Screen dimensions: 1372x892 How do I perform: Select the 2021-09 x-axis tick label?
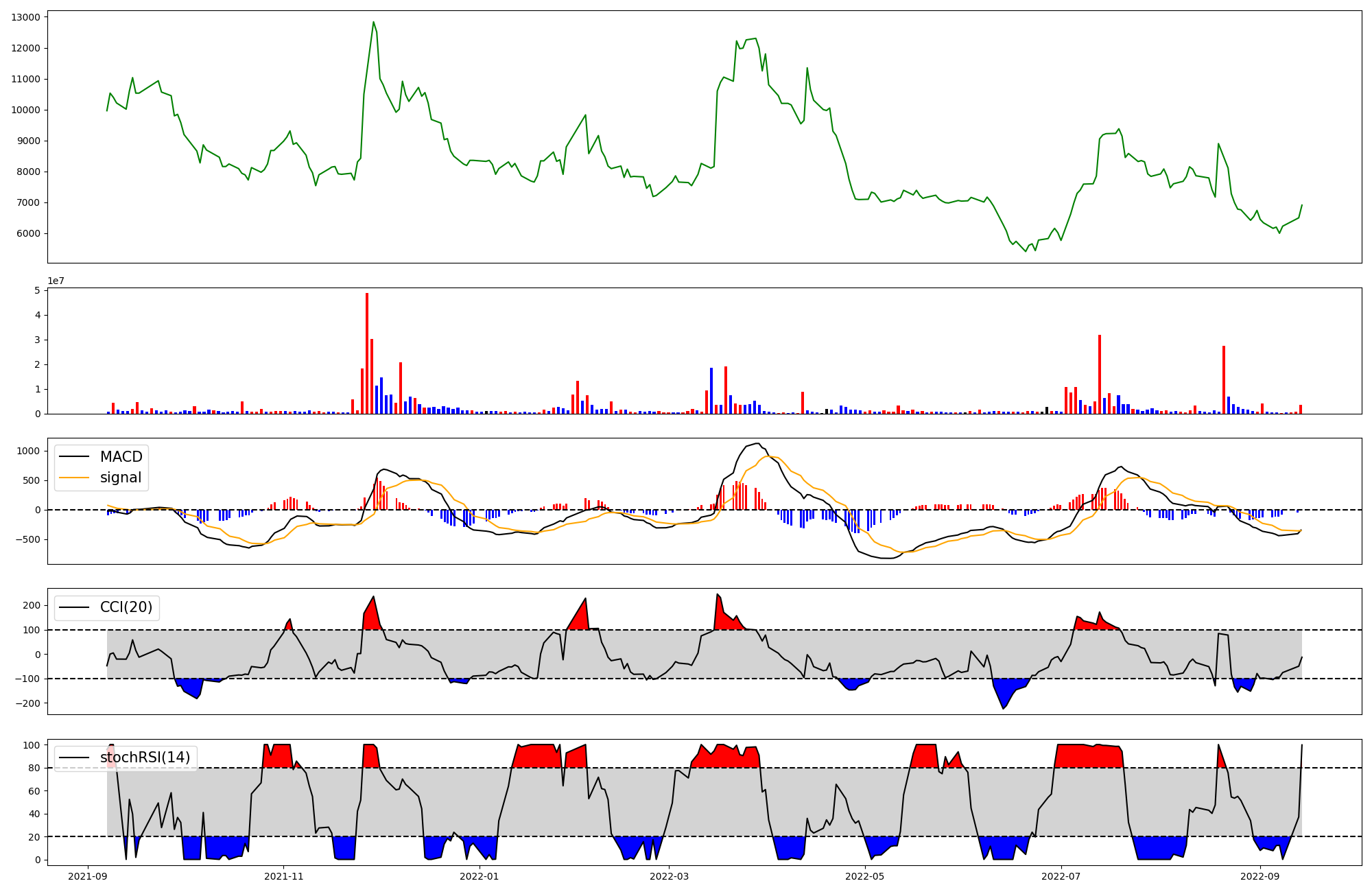[x=87, y=876]
